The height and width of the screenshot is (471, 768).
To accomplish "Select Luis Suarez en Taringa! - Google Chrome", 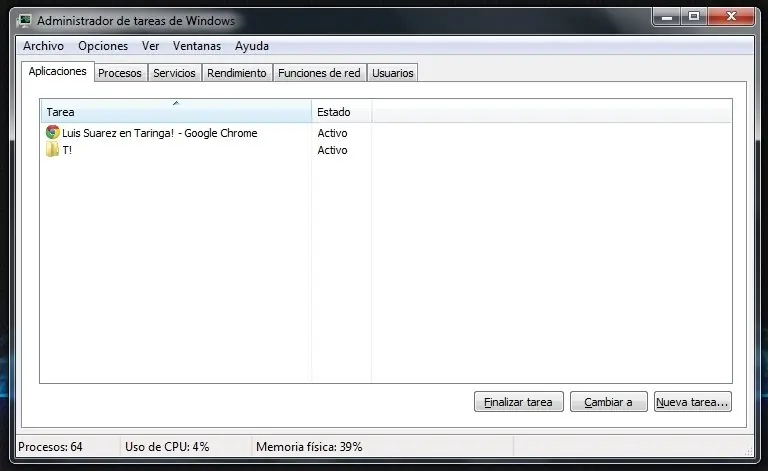I will coord(160,133).
